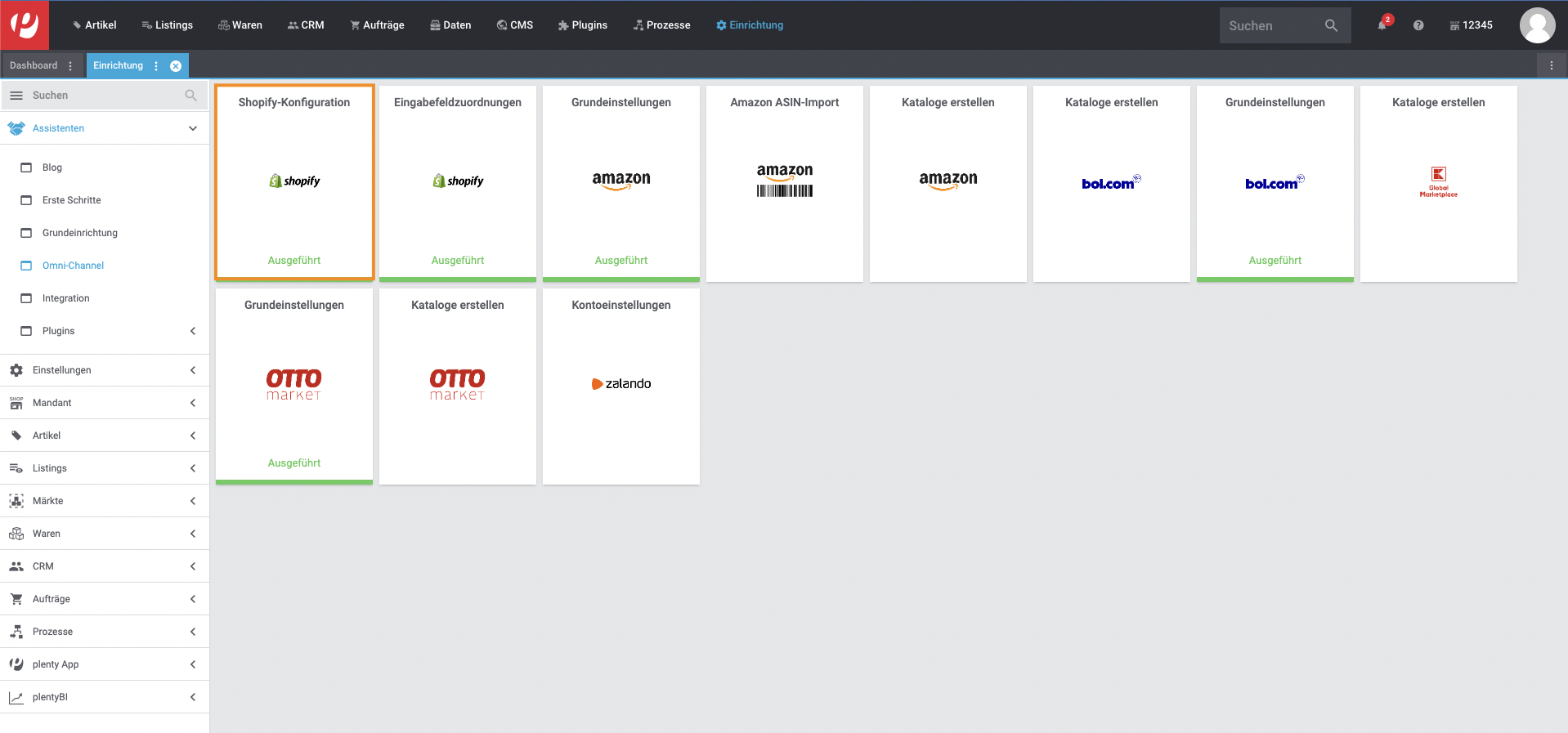Click the Waren boxes icon in sidebar
The height and width of the screenshot is (733, 1568).
[16, 534]
